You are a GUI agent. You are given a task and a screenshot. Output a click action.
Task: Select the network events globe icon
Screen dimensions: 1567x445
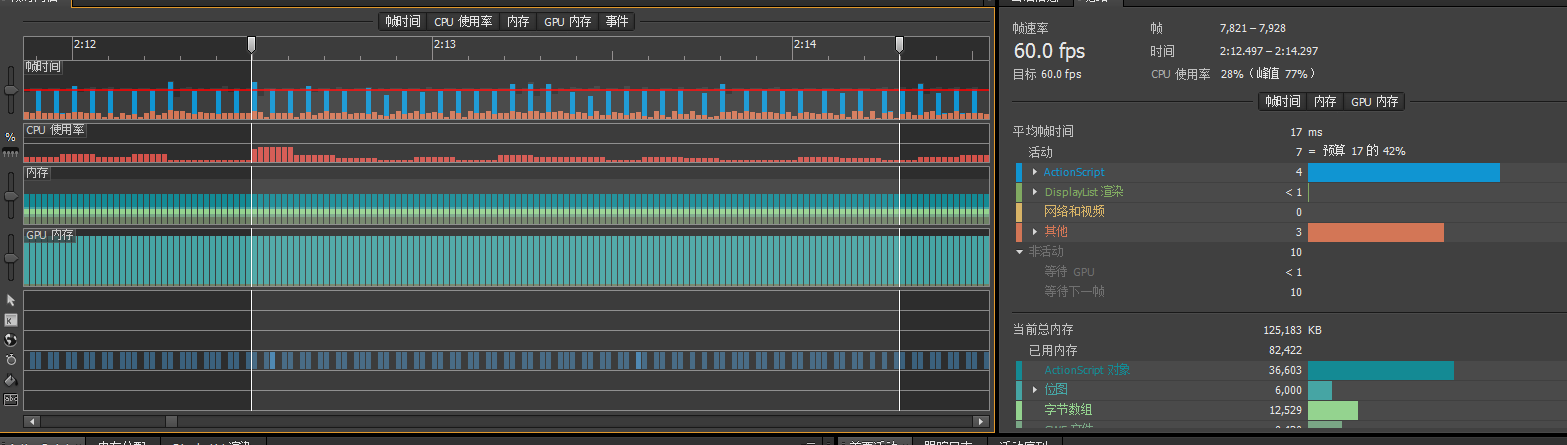(11, 340)
